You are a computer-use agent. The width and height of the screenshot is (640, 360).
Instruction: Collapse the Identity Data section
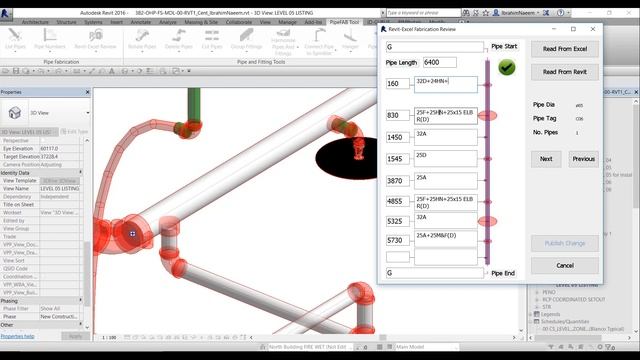(80, 172)
